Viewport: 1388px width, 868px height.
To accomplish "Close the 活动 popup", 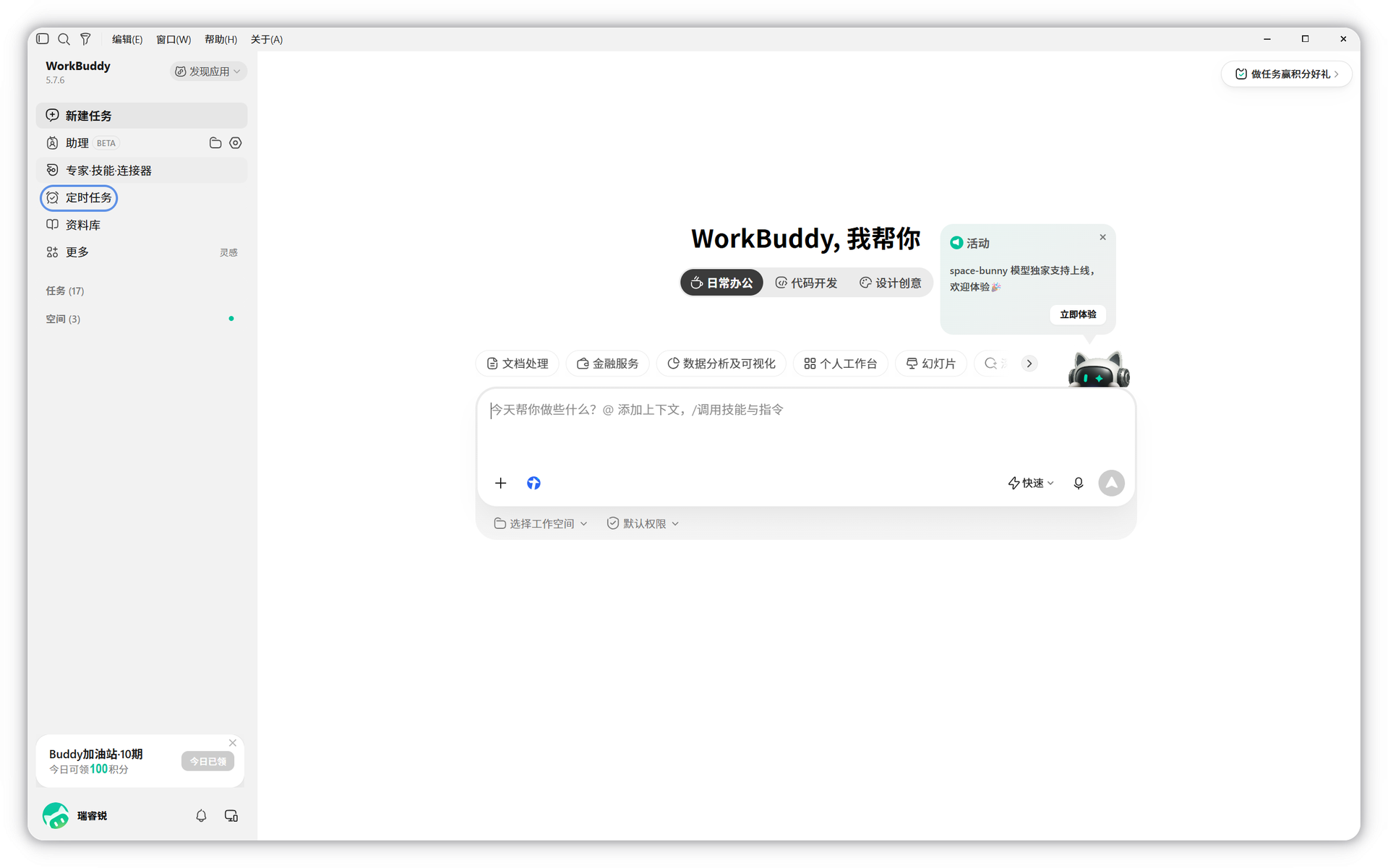I will point(1102,237).
